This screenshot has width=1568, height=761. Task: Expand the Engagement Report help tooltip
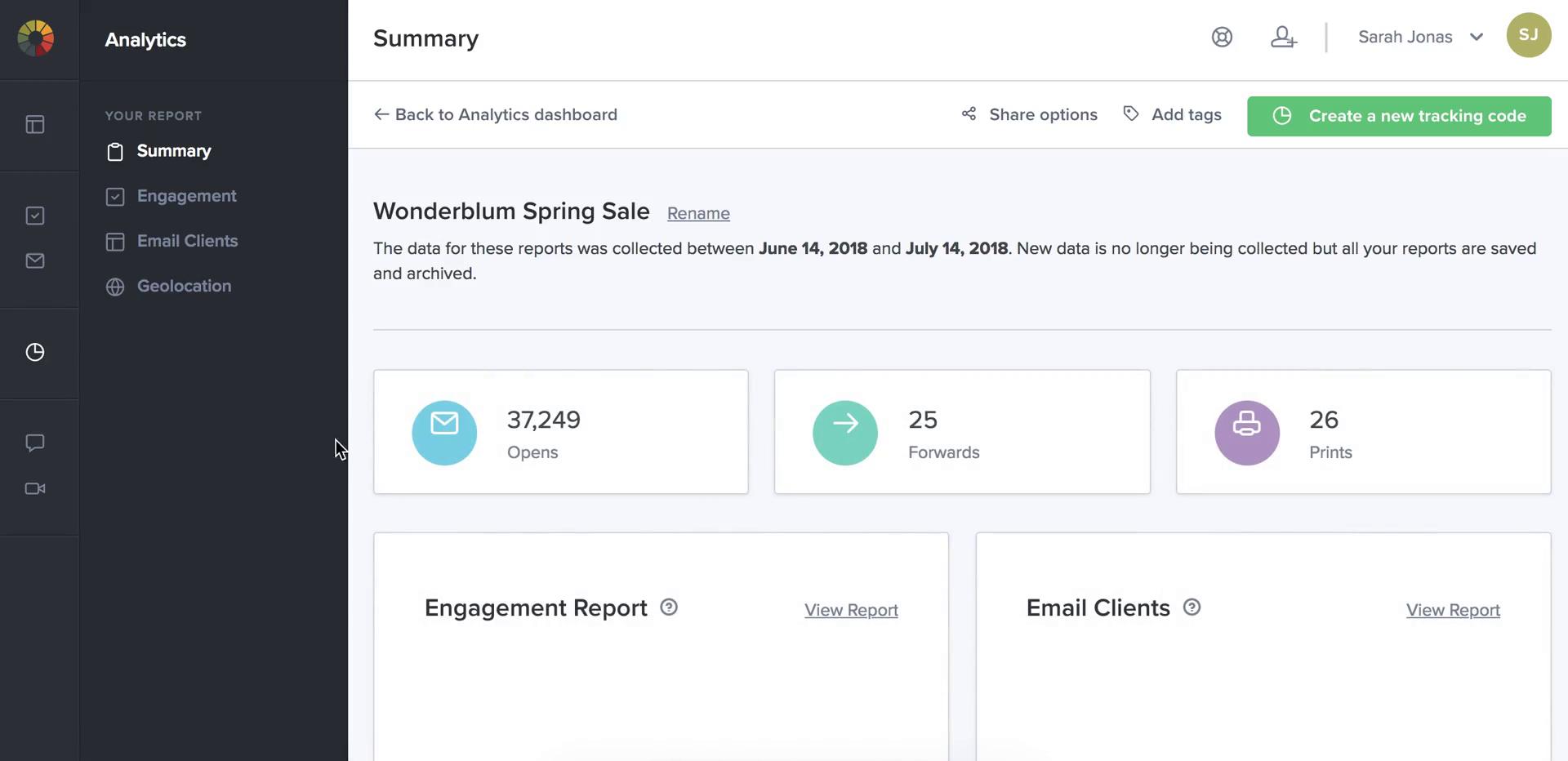669,607
